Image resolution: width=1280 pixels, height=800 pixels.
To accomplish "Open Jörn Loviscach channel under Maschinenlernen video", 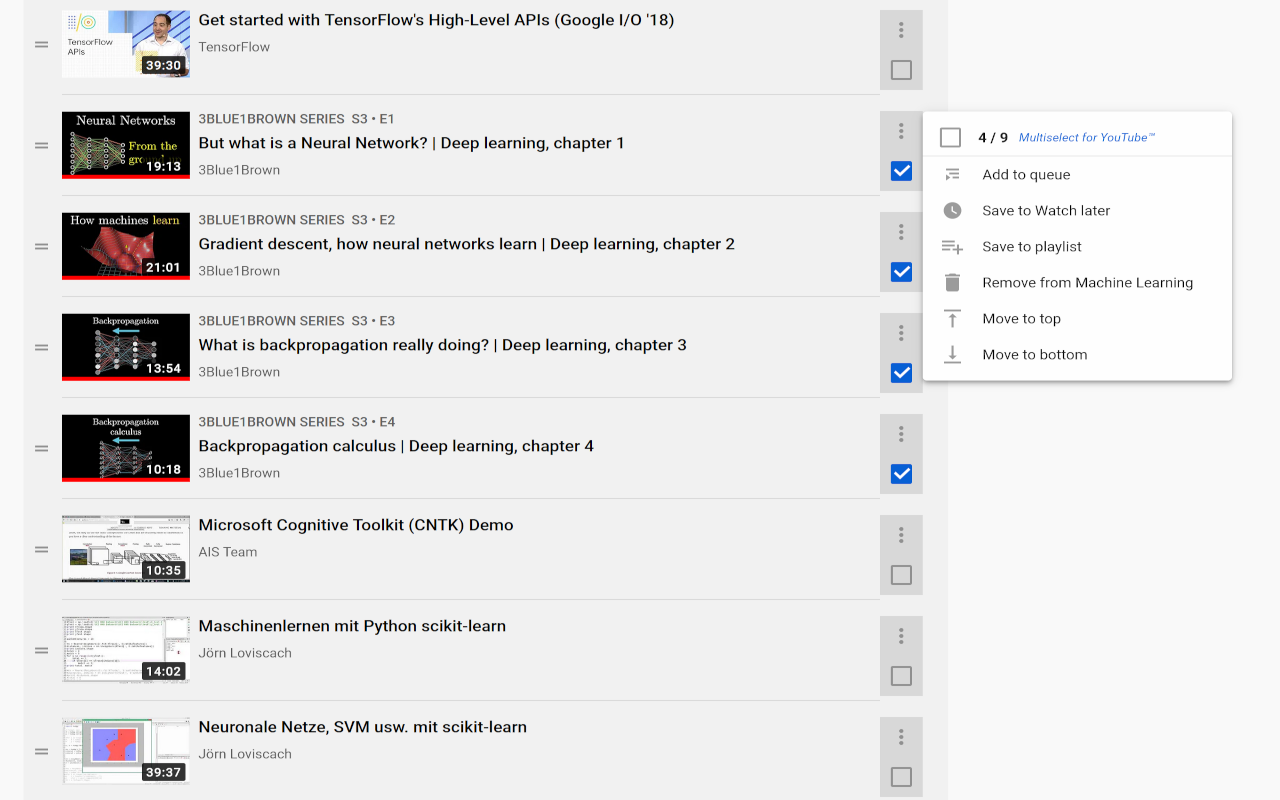I will [245, 653].
